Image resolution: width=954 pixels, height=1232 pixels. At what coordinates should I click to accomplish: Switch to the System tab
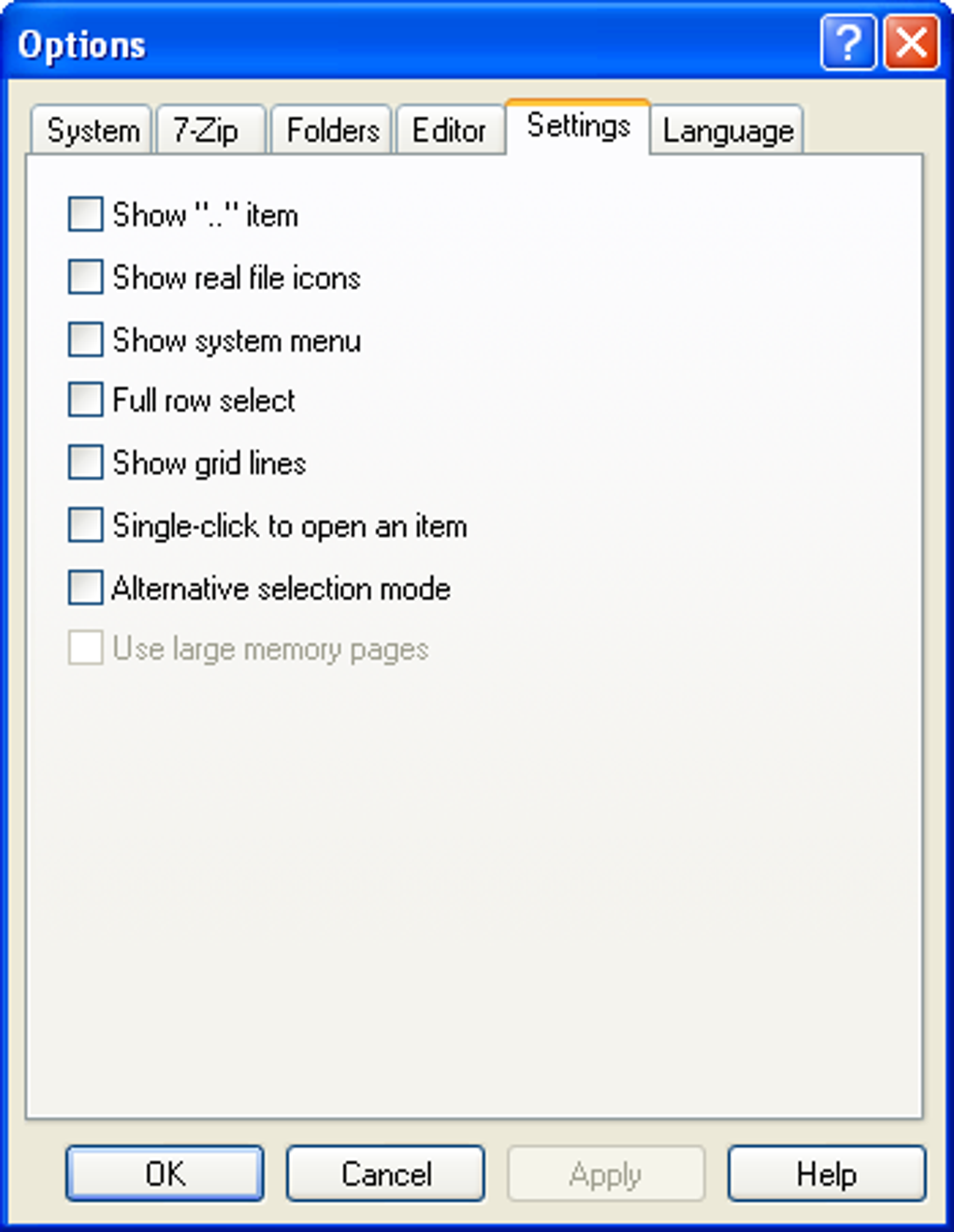92,130
